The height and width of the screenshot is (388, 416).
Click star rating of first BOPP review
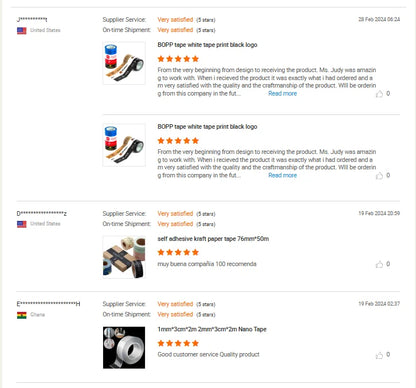[x=178, y=59]
